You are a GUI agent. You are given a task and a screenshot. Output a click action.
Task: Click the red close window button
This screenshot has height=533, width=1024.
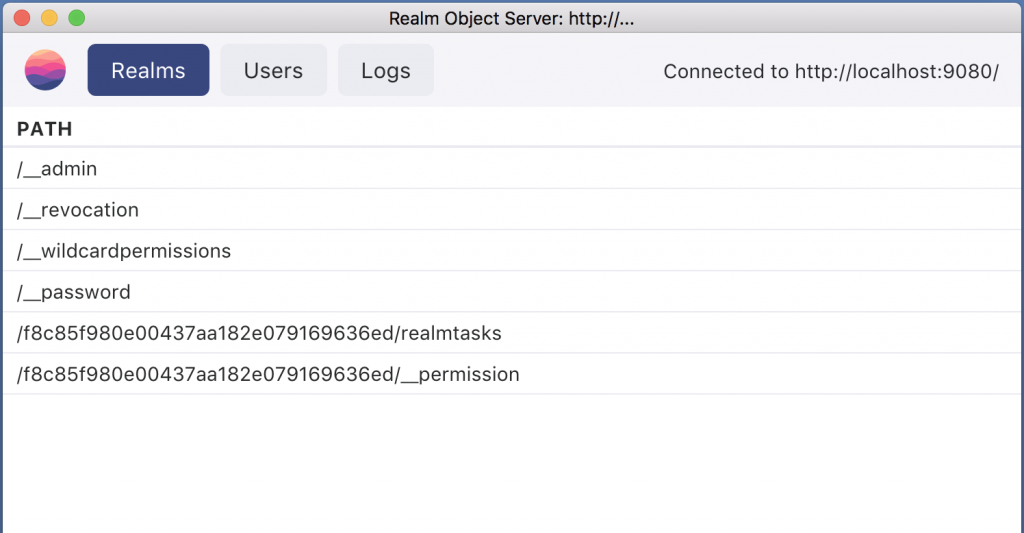22,18
